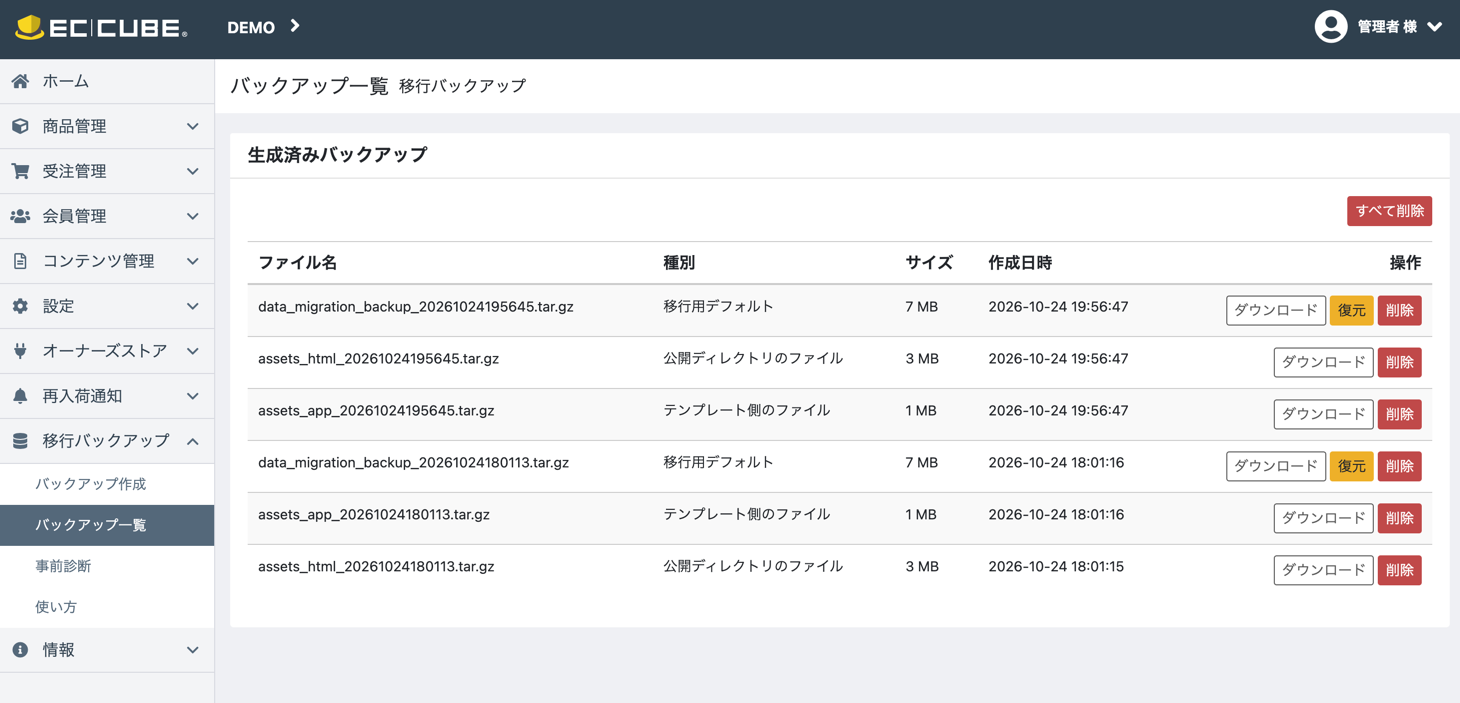Image resolution: width=1460 pixels, height=703 pixels.
Task: Expand the 商品管理 chevron
Action: click(193, 126)
